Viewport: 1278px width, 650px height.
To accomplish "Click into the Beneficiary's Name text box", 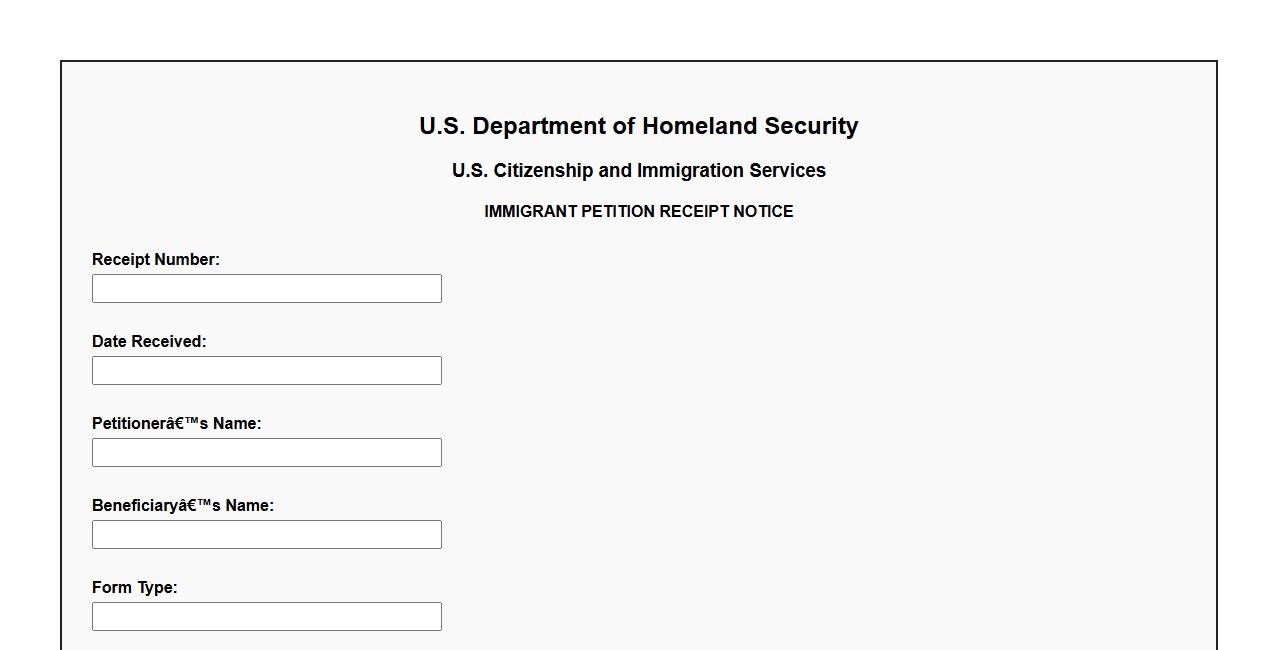I will [x=266, y=535].
